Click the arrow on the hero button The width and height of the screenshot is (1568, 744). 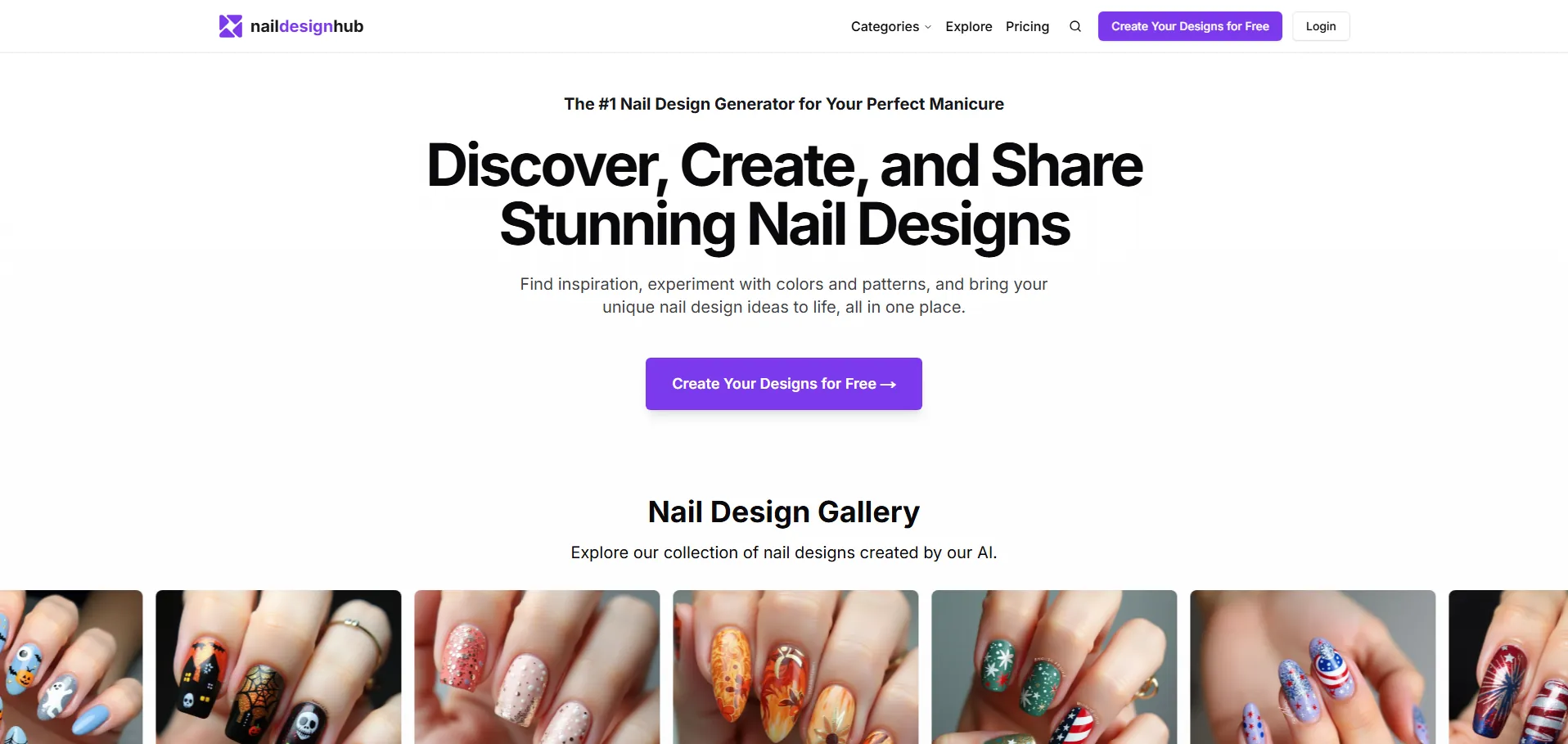889,384
